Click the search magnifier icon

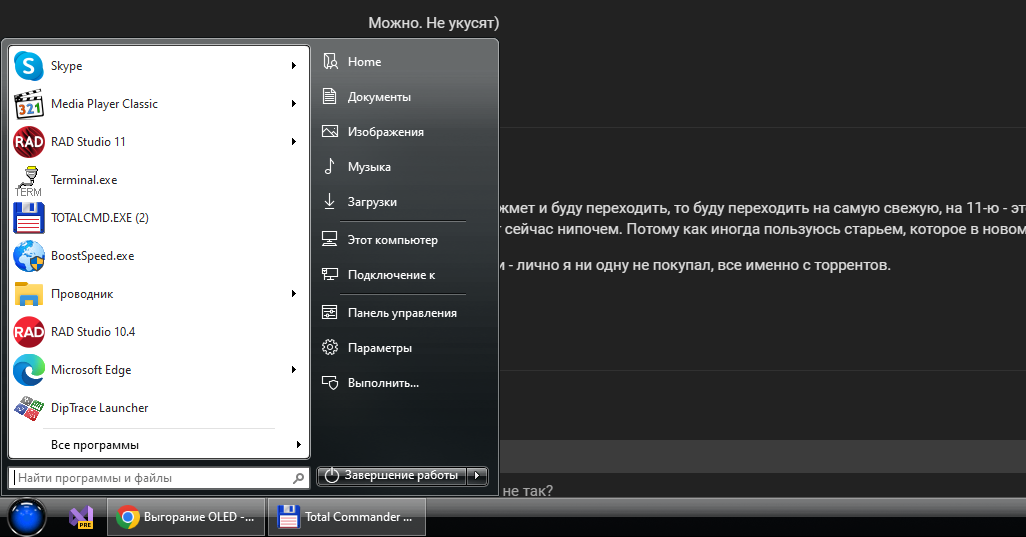(x=298, y=478)
